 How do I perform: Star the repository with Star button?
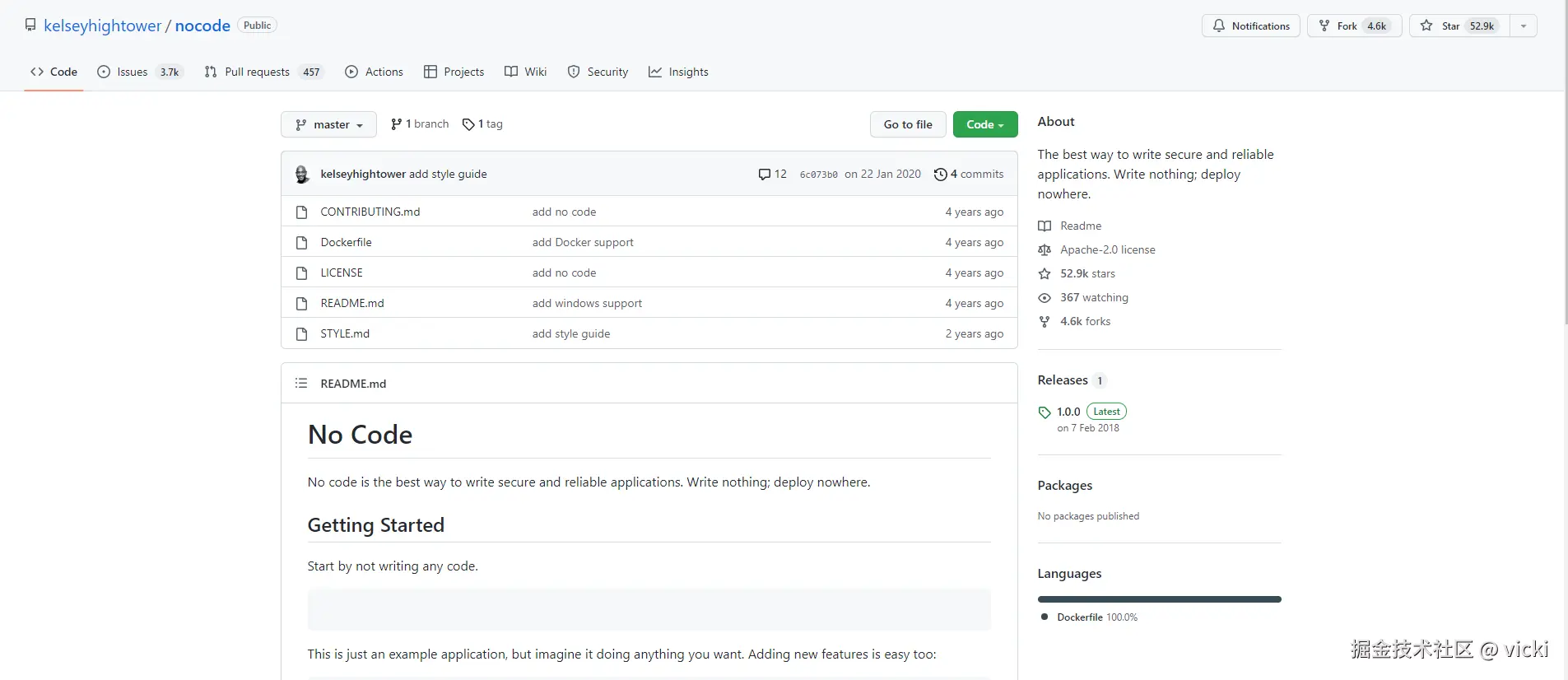[1459, 26]
